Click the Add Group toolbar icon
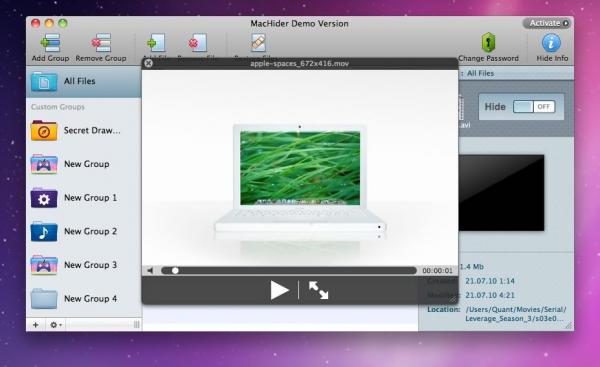The height and width of the screenshot is (367, 600). pyautogui.click(x=50, y=43)
